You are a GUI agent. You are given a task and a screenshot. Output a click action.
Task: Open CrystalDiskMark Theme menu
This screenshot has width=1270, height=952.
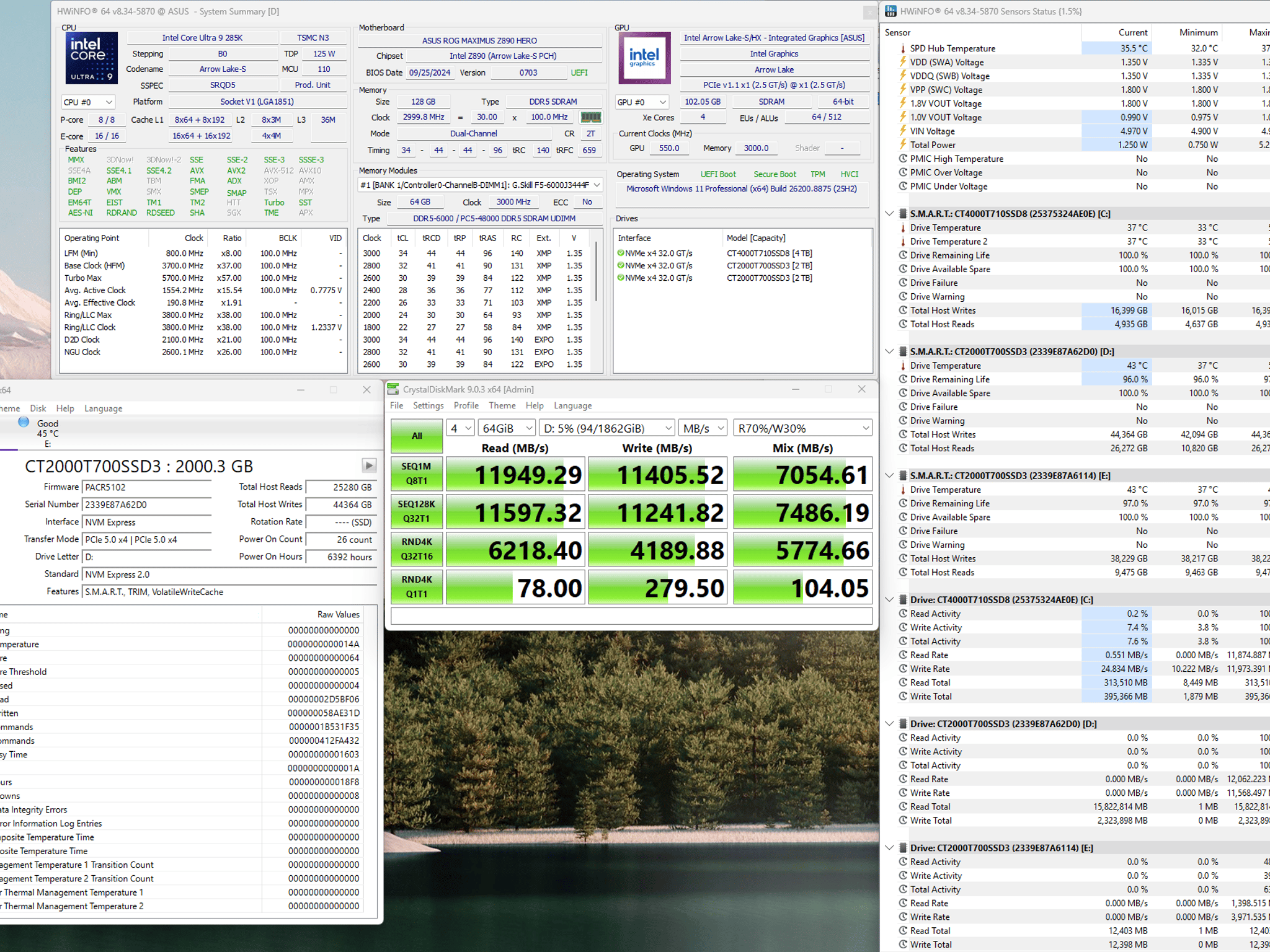pyautogui.click(x=502, y=405)
